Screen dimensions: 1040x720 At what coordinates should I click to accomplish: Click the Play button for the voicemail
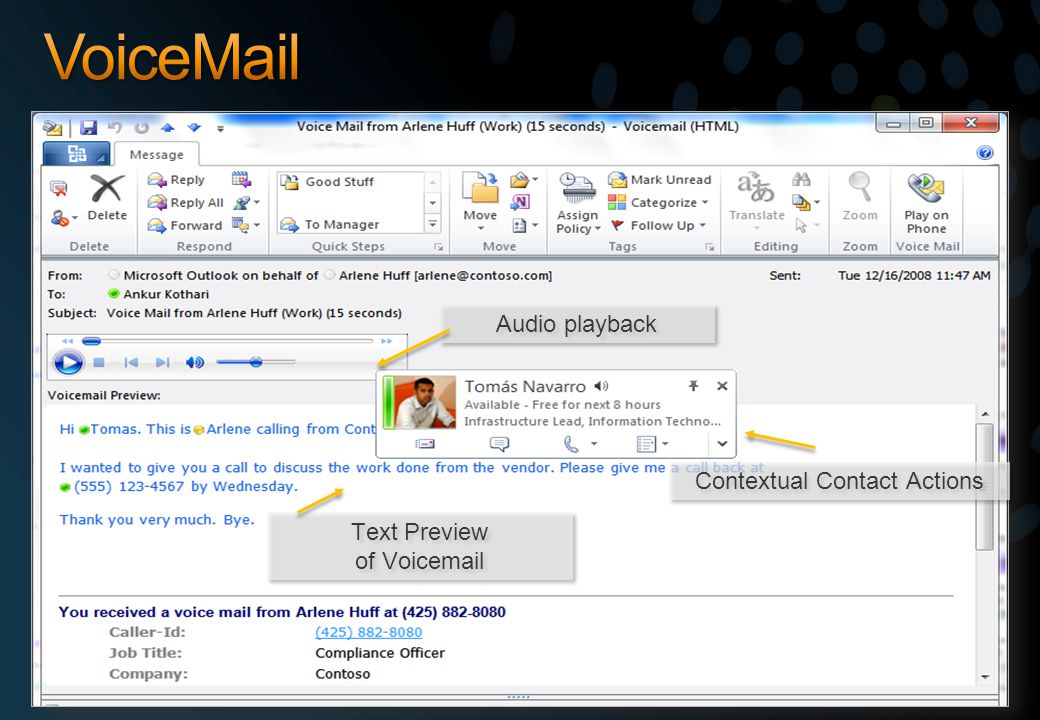click(x=68, y=363)
